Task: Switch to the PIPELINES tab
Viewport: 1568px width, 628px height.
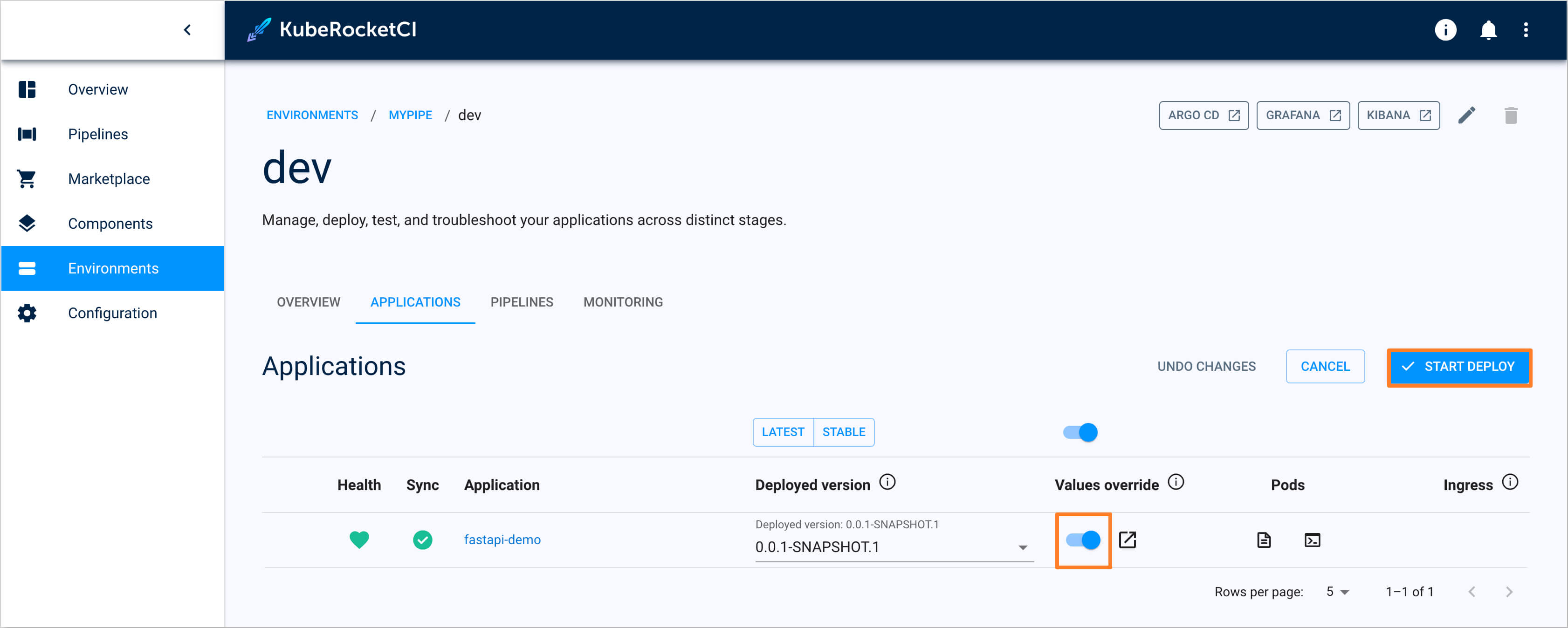Action: coord(522,302)
